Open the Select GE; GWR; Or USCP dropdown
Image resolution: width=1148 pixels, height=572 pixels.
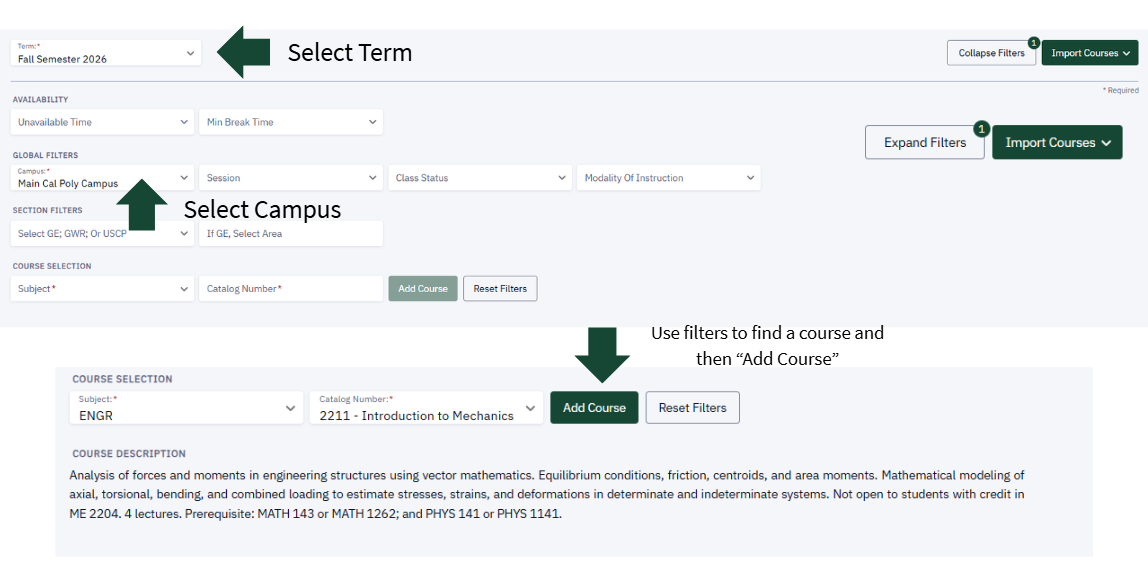(x=102, y=234)
